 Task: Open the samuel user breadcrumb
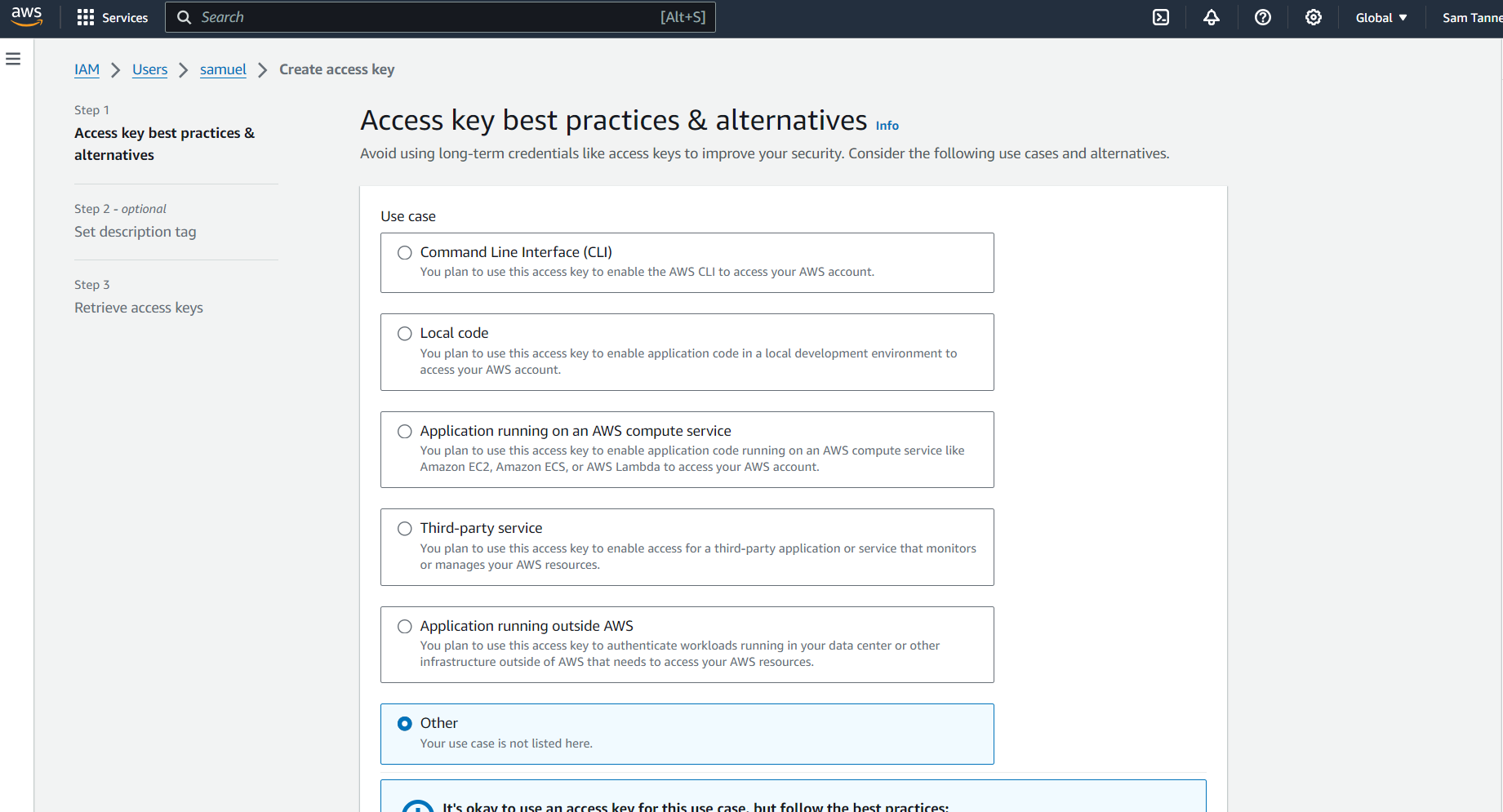[223, 69]
